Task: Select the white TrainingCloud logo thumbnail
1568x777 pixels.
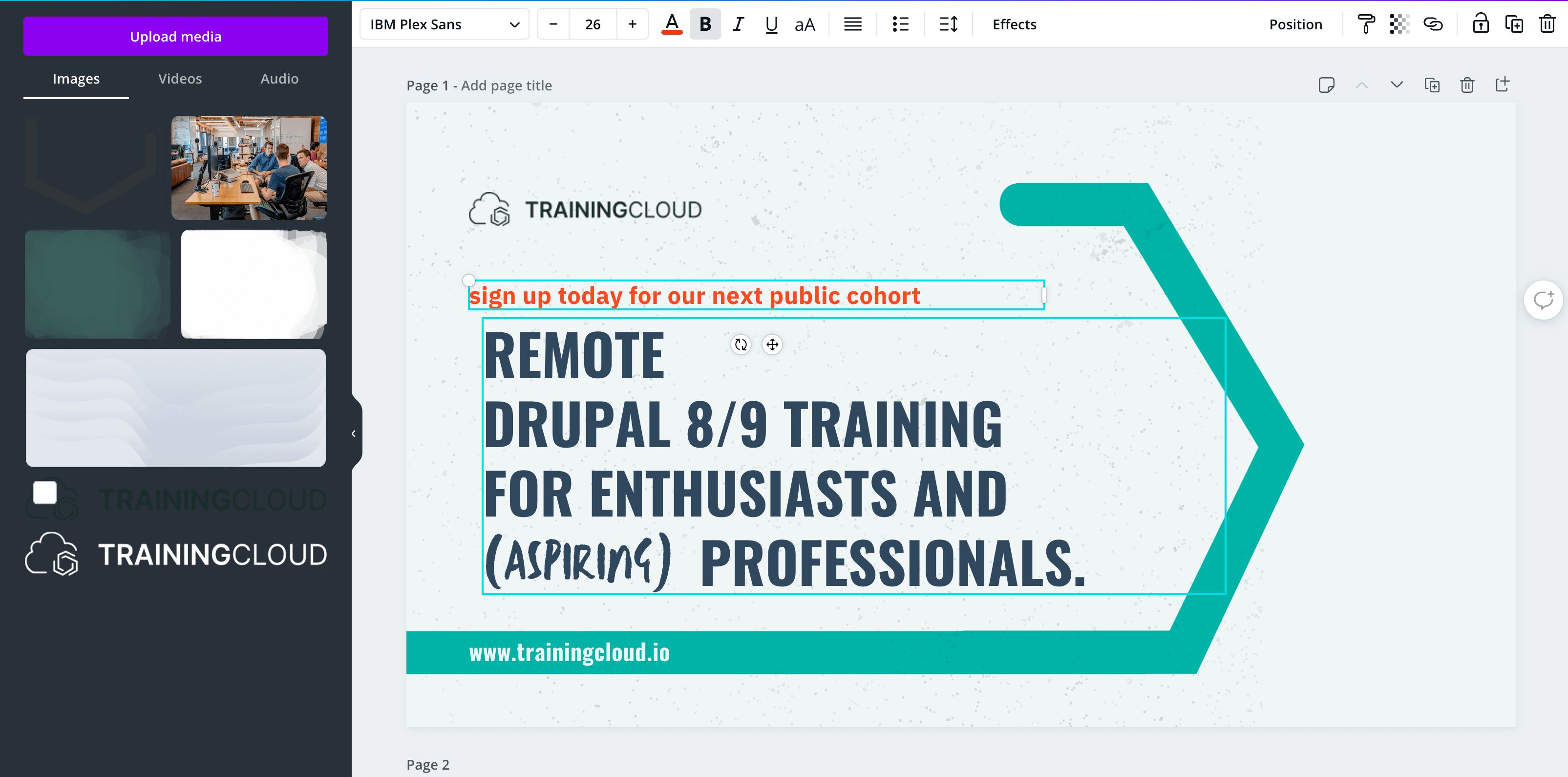Action: click(175, 554)
